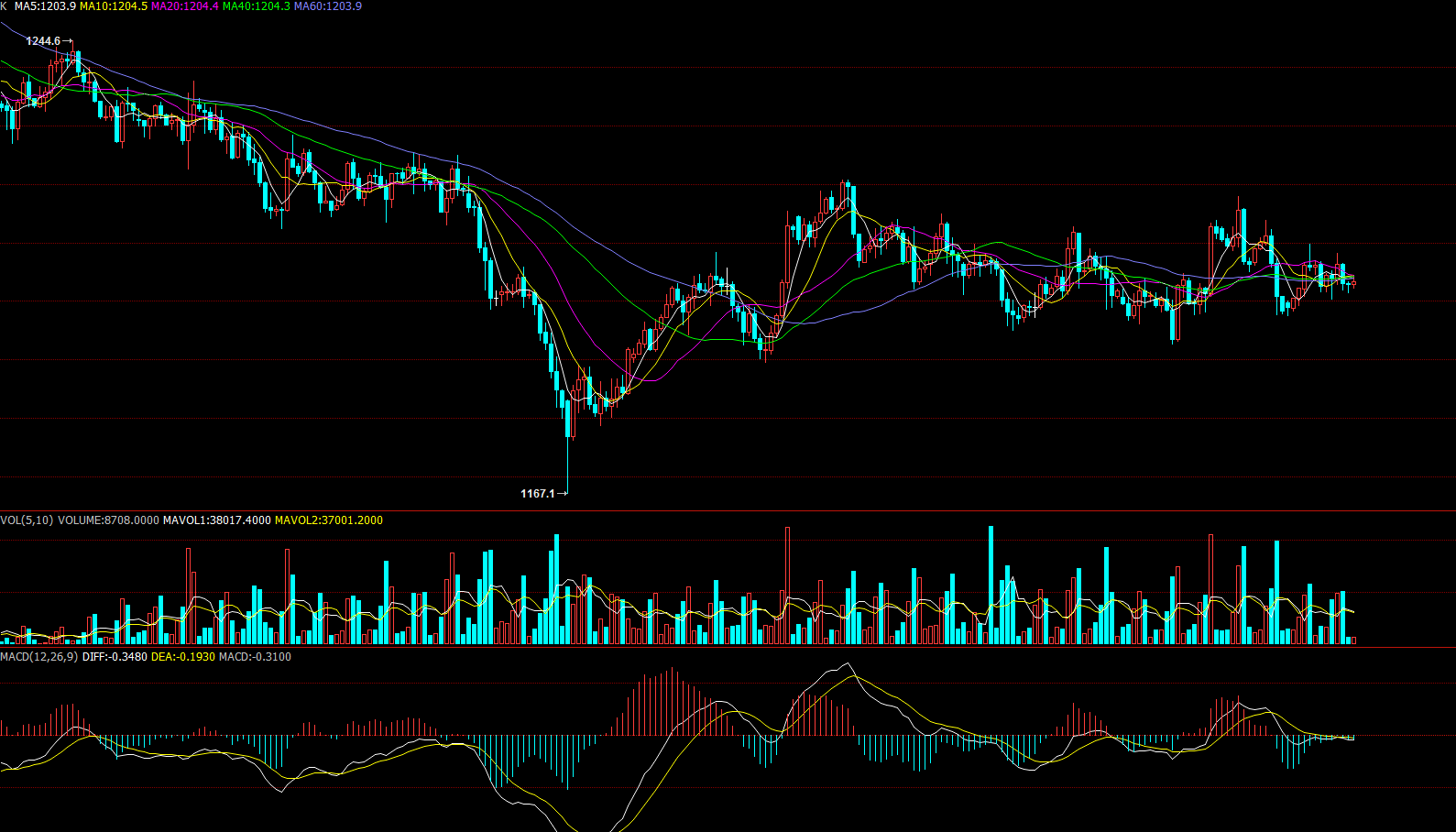Click the K label at the top left corner
The height and width of the screenshot is (832, 1456).
4,6
